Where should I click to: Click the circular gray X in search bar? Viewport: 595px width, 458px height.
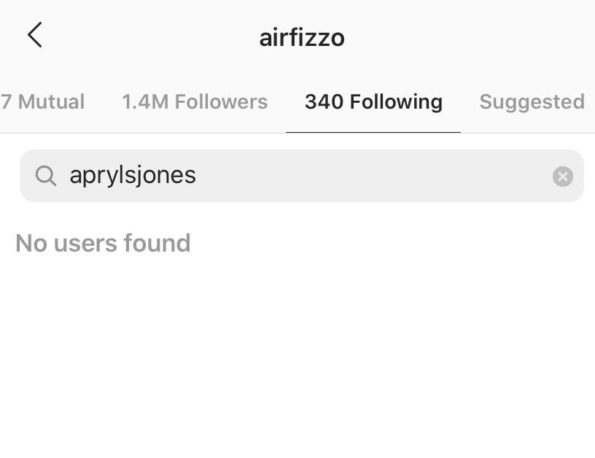(562, 176)
